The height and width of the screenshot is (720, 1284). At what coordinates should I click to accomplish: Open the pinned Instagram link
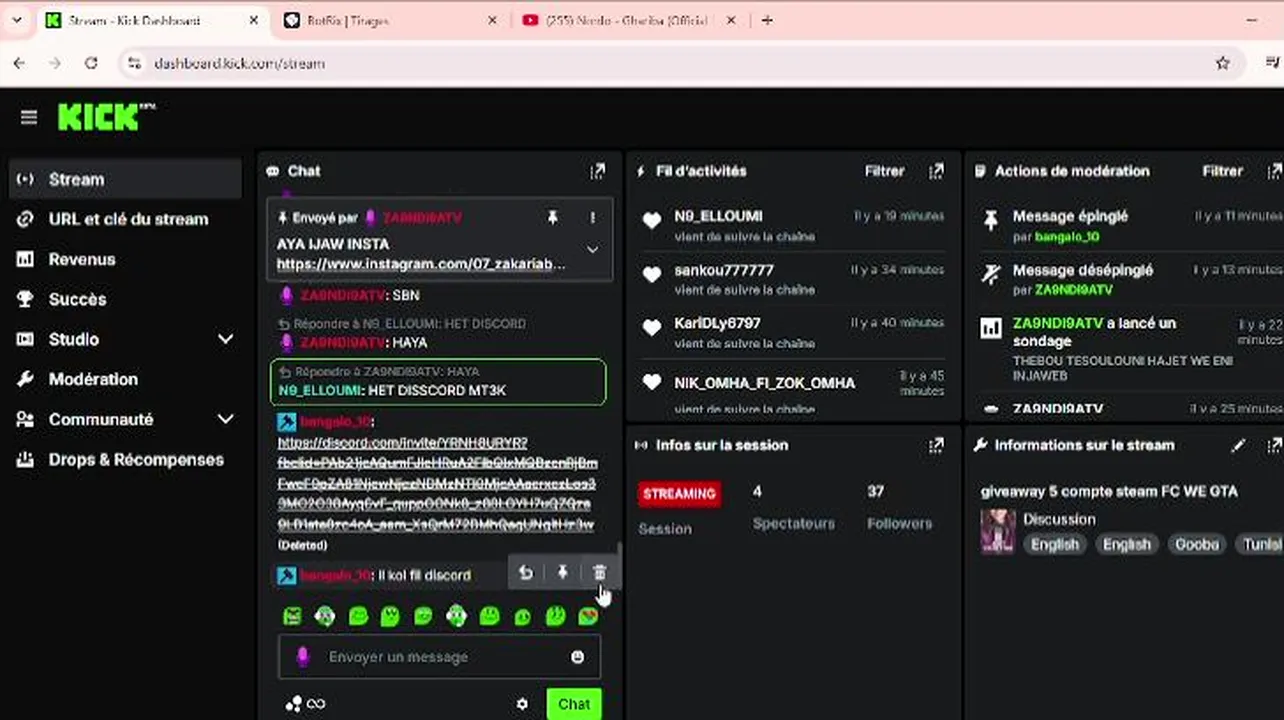421,264
